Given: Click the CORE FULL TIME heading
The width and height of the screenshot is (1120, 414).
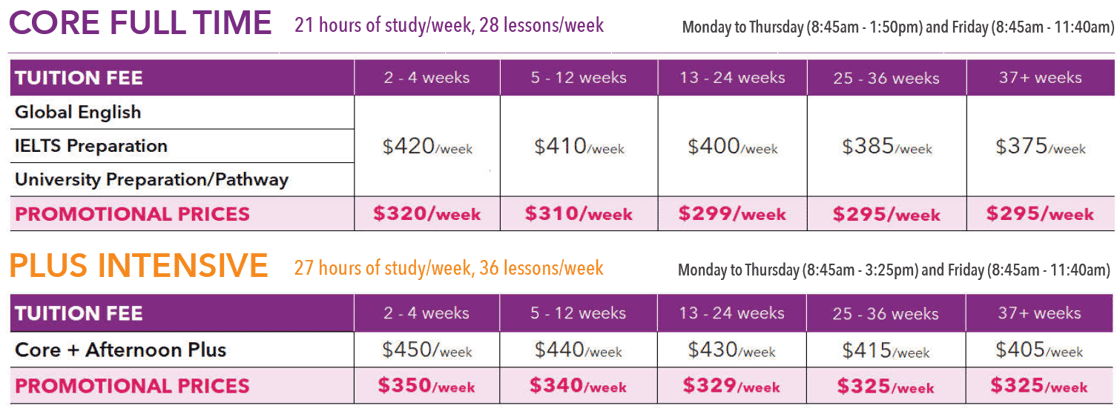Looking at the screenshot, I should 141,24.
